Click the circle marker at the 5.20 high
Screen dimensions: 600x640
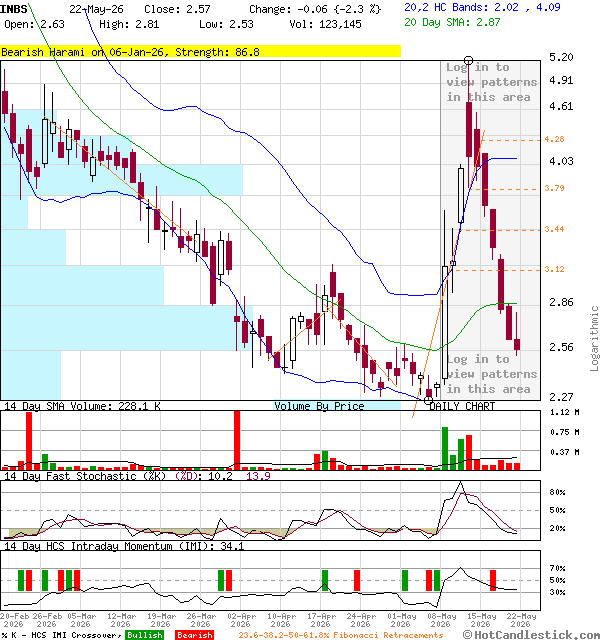(x=469, y=60)
